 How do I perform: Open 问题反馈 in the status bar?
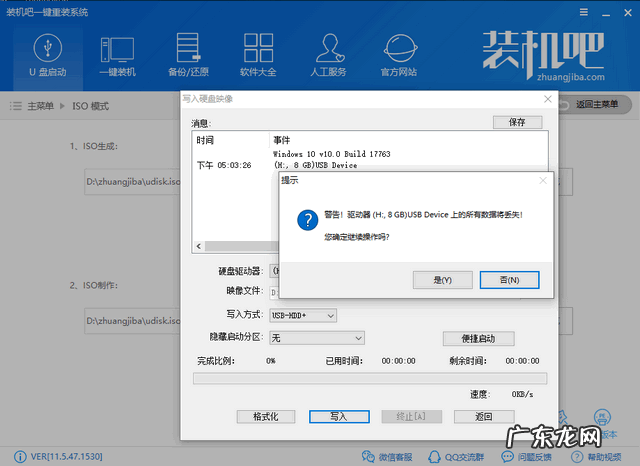[526, 457]
